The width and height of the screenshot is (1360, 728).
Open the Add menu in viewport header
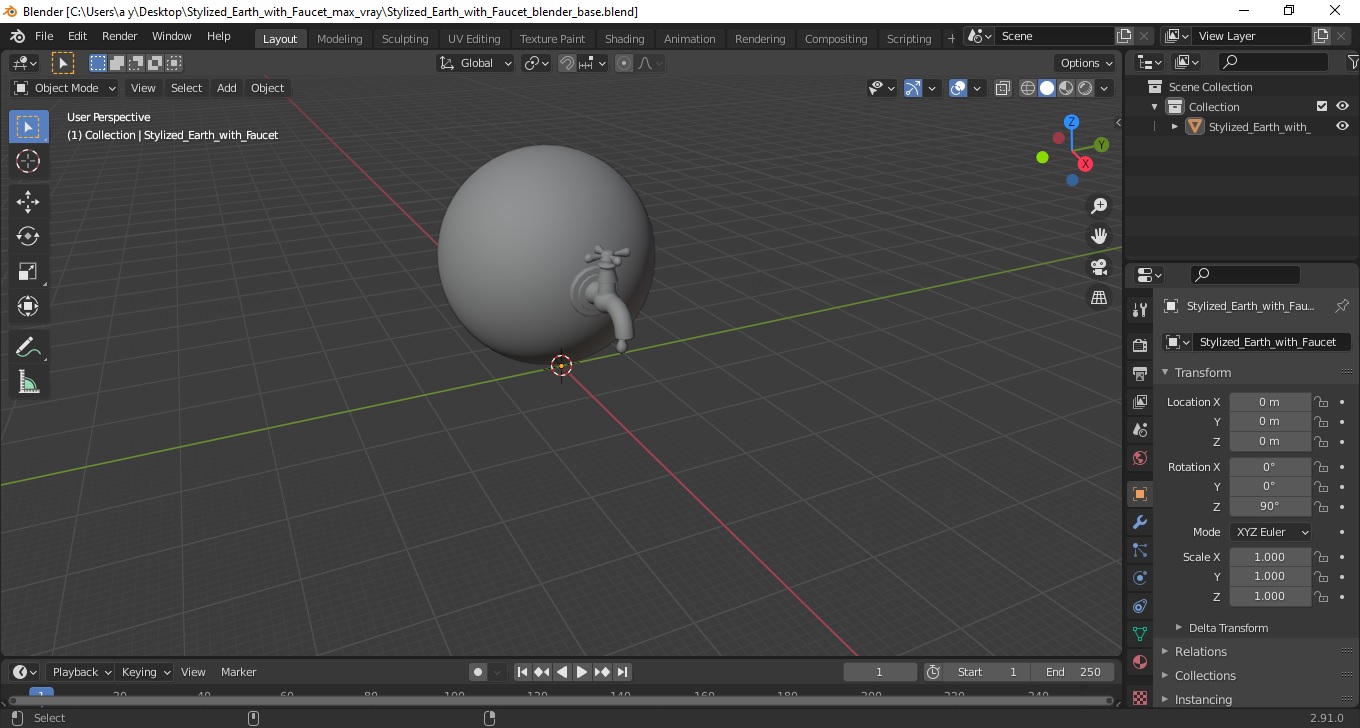tap(227, 88)
